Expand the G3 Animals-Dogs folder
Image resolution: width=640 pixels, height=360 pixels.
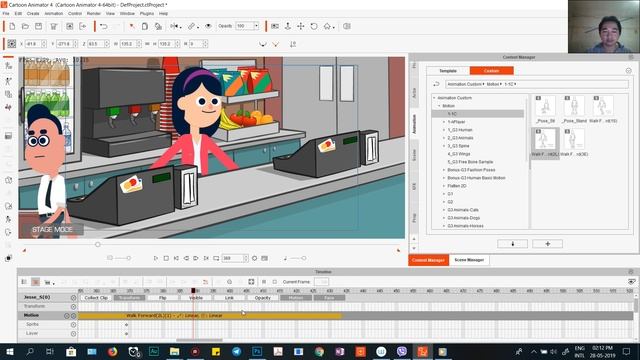tap(444, 218)
